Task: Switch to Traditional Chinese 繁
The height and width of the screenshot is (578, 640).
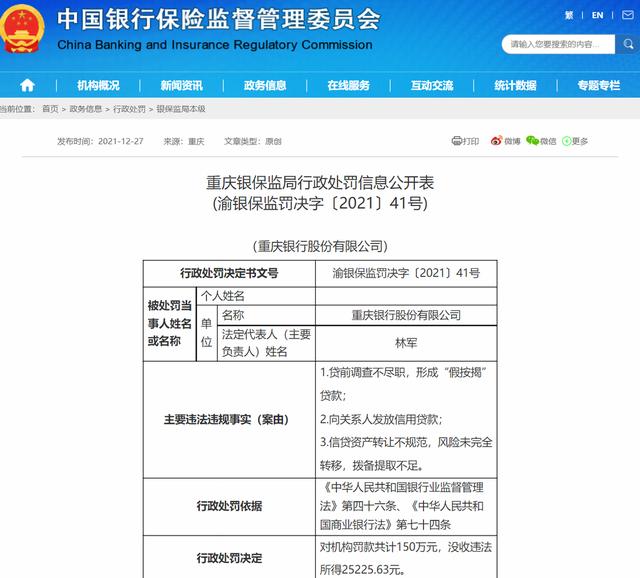Action: (x=569, y=16)
